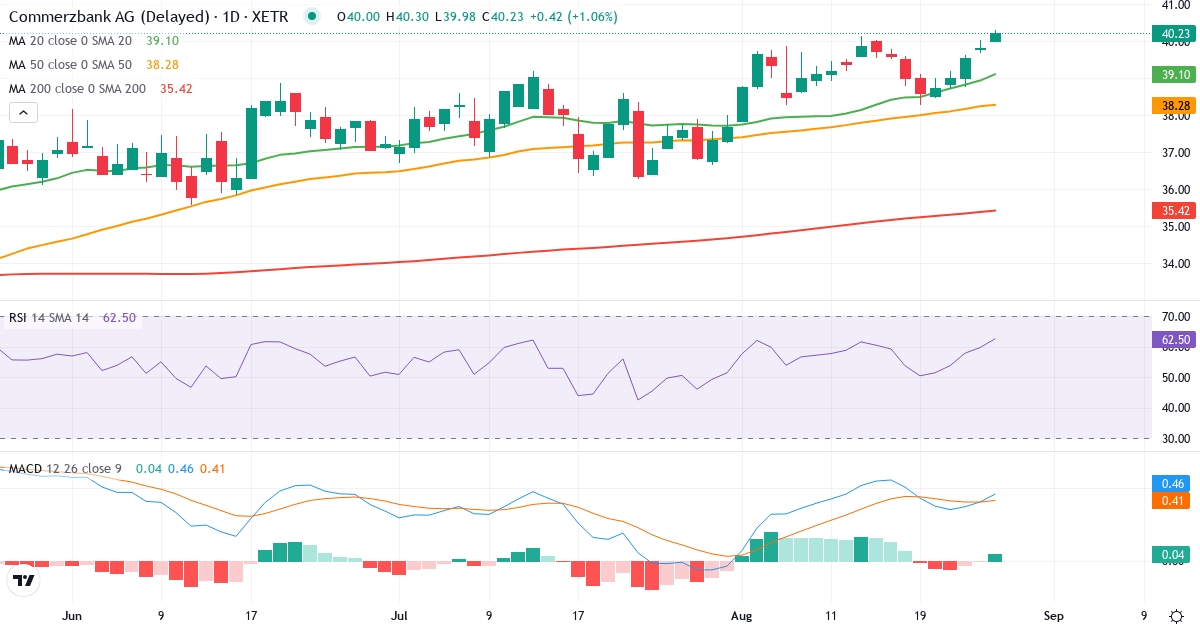Click the TradingView logo

(x=24, y=580)
